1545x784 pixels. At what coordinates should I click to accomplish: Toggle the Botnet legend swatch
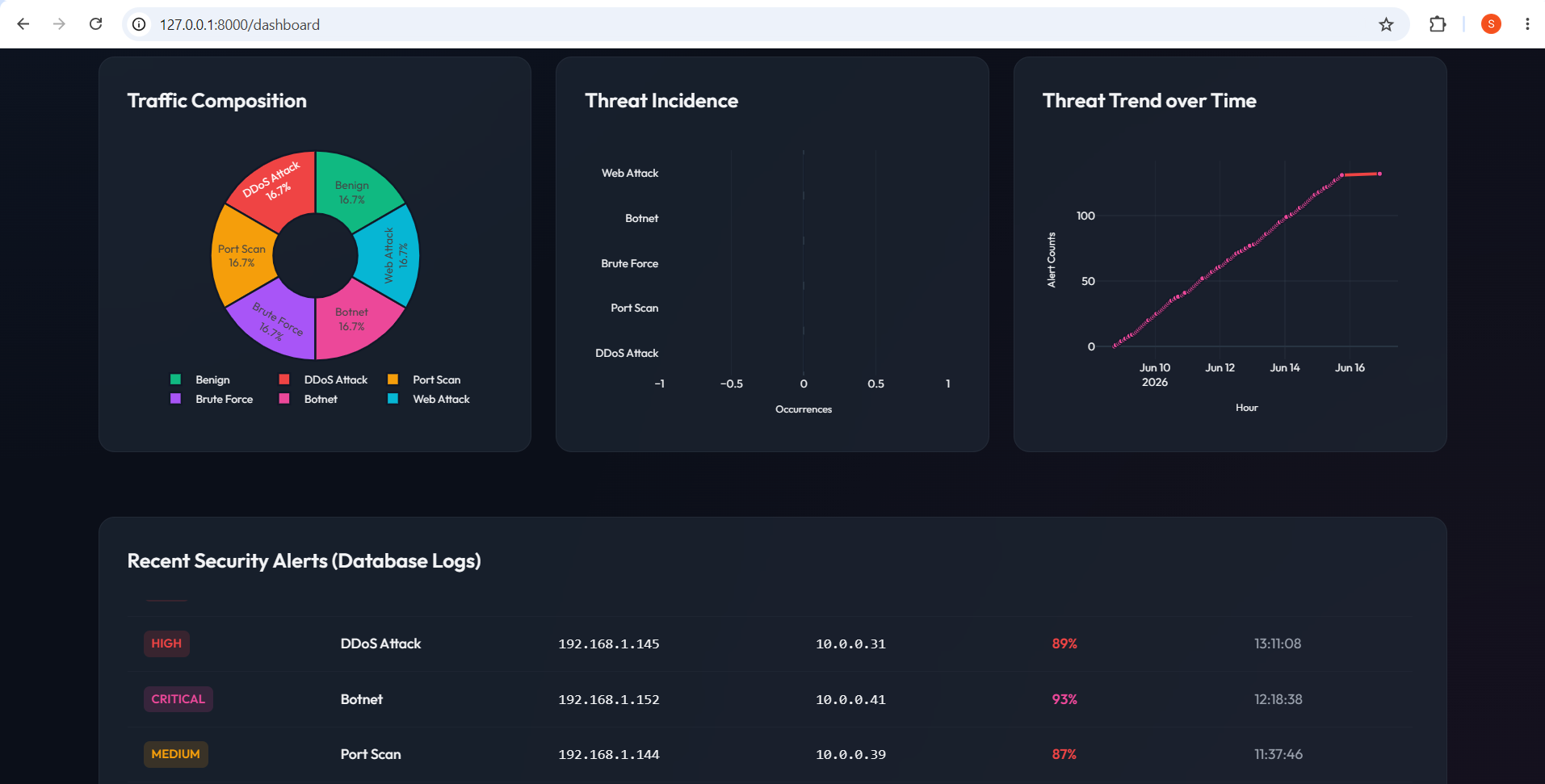pyautogui.click(x=284, y=399)
